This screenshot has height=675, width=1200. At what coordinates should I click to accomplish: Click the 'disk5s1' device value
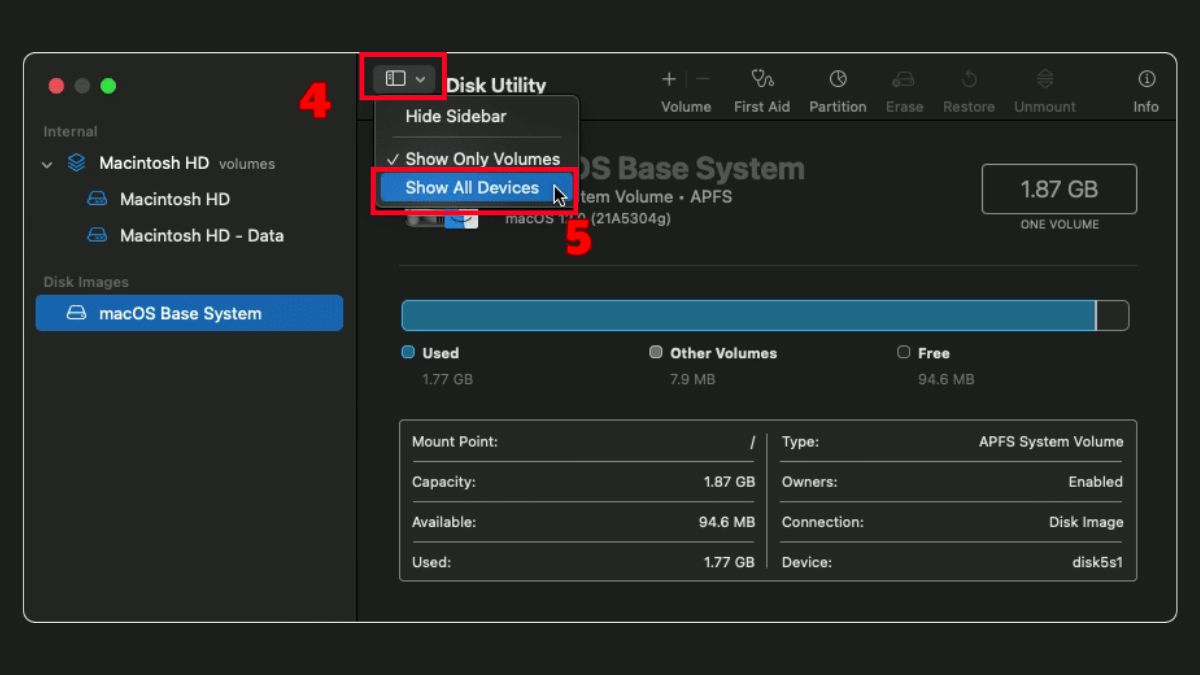(x=1097, y=562)
